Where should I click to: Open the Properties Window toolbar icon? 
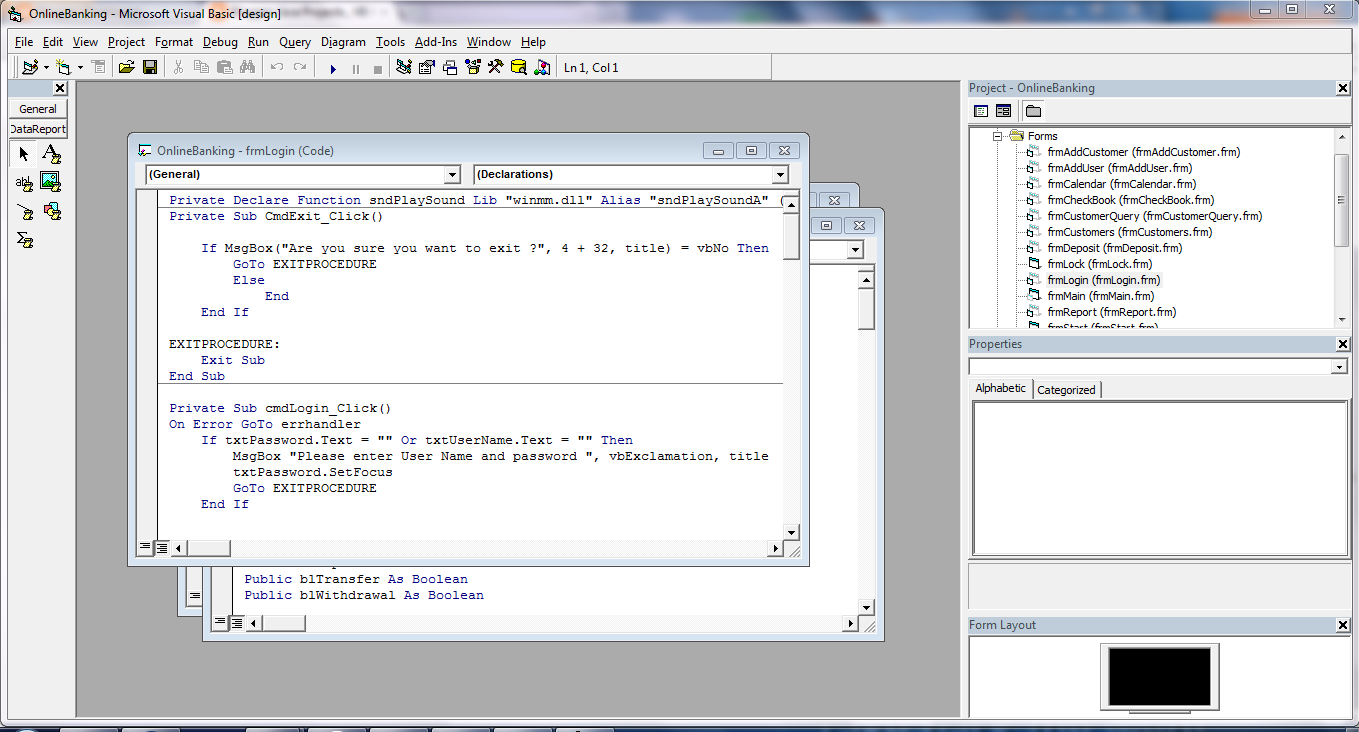(x=427, y=67)
